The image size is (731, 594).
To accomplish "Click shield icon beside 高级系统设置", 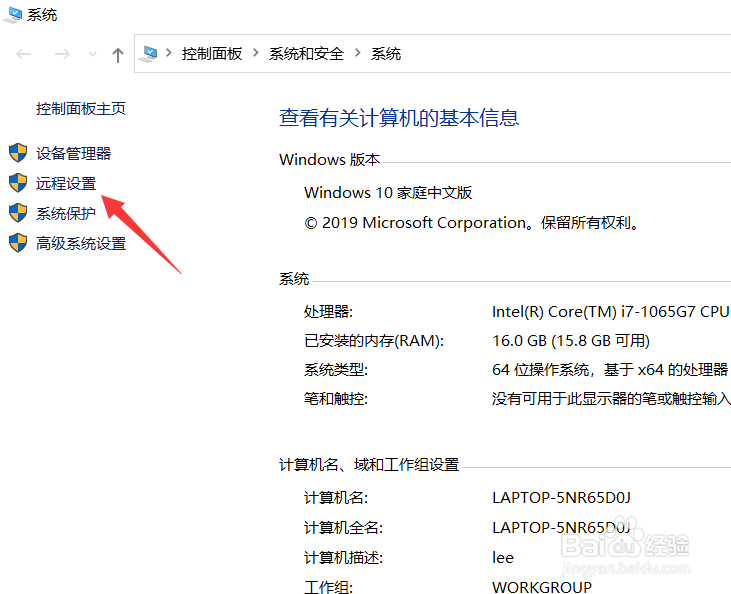I will click(x=18, y=243).
